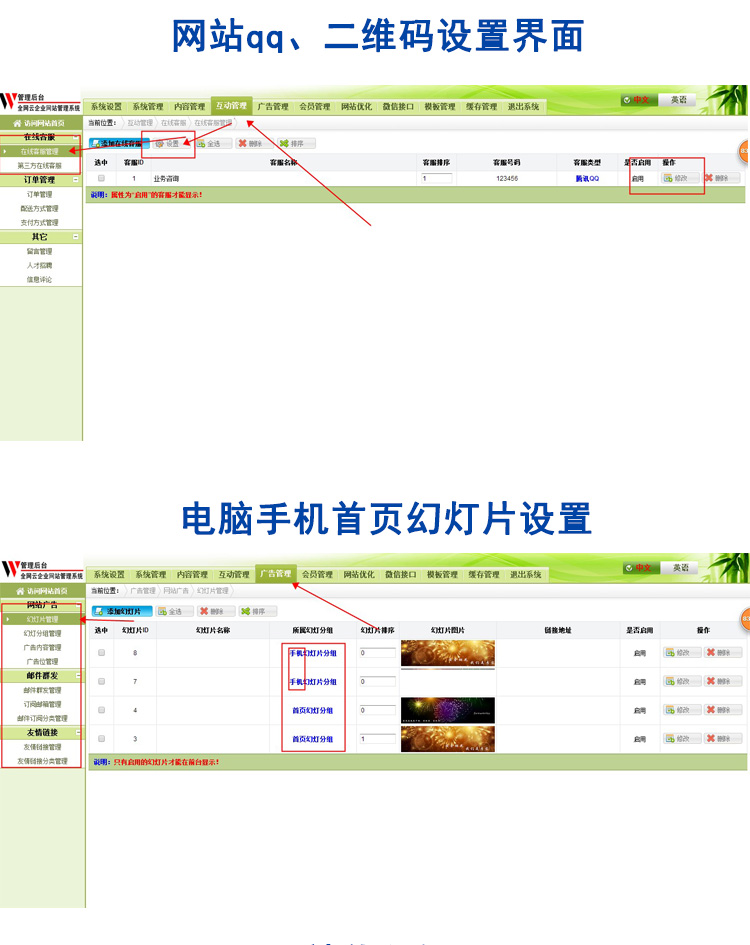Click 英语 language button on online-service screen
The height and width of the screenshot is (945, 750).
coord(678,100)
